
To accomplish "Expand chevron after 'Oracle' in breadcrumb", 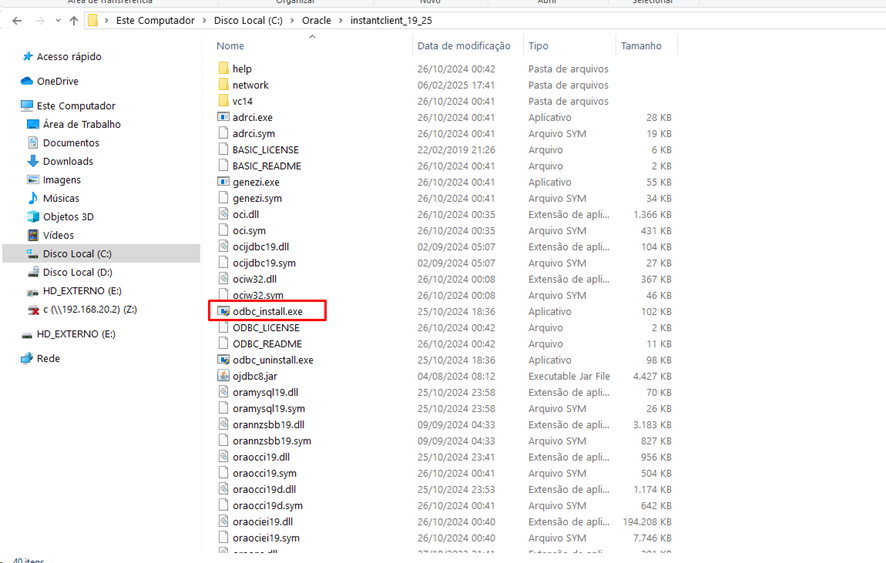I will [341, 21].
